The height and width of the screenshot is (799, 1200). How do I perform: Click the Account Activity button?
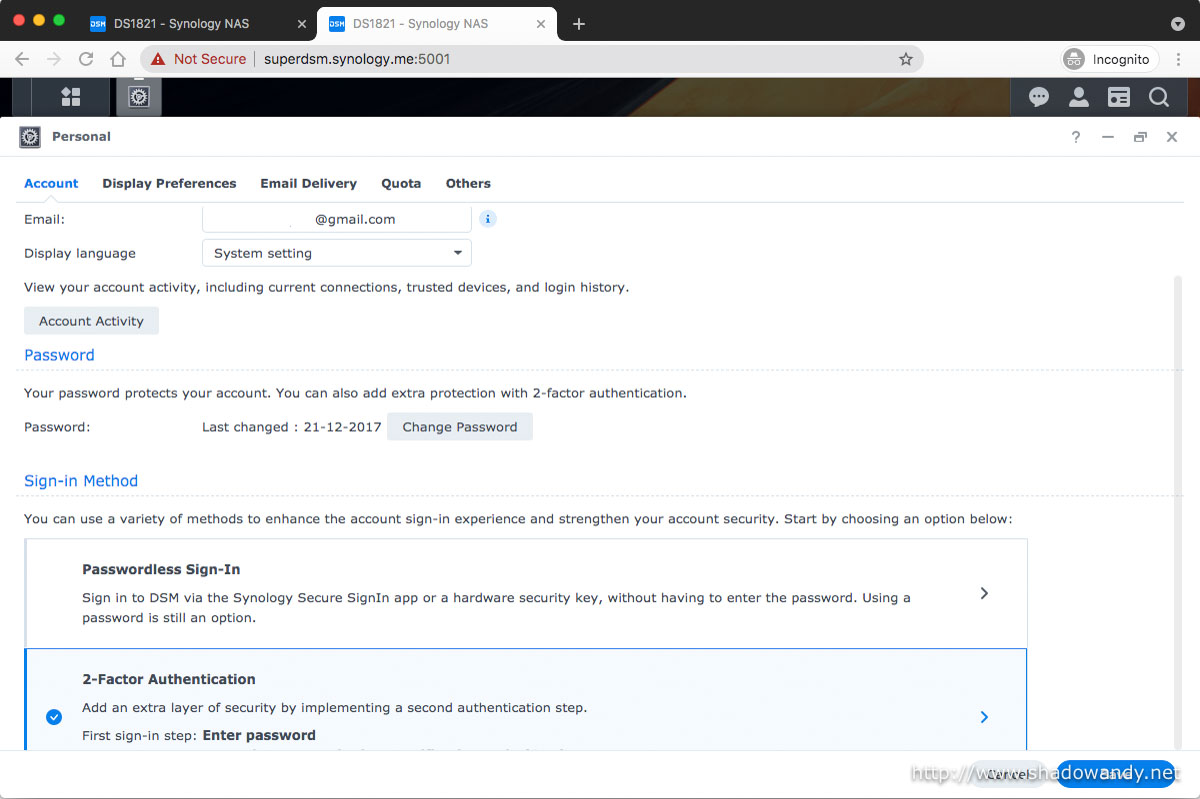(x=91, y=321)
